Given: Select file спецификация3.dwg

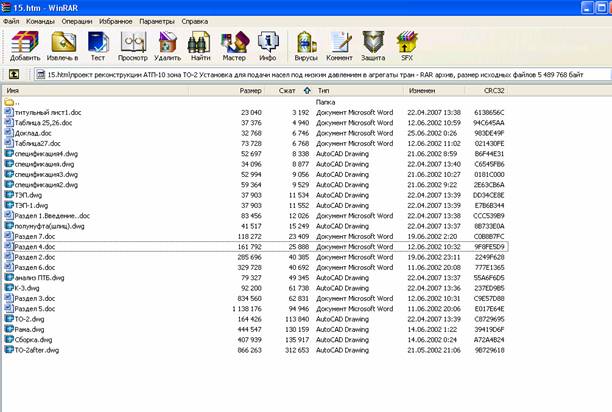Looking at the screenshot, I should tap(46, 174).
